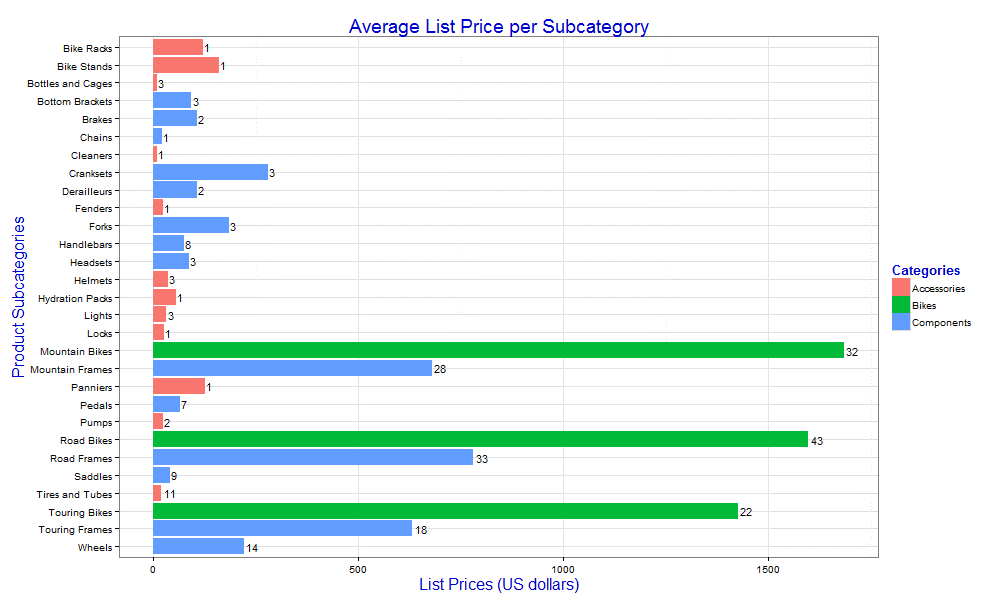Click the Wheels bar at chart bottom

[x=198, y=547]
